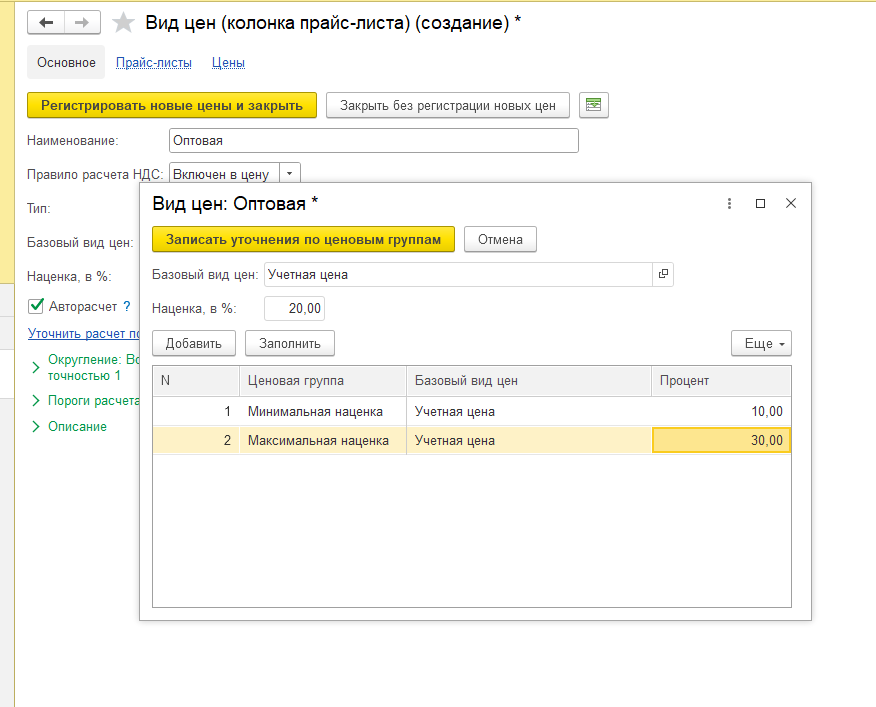Open dialog's three-dot more menu

(729, 203)
